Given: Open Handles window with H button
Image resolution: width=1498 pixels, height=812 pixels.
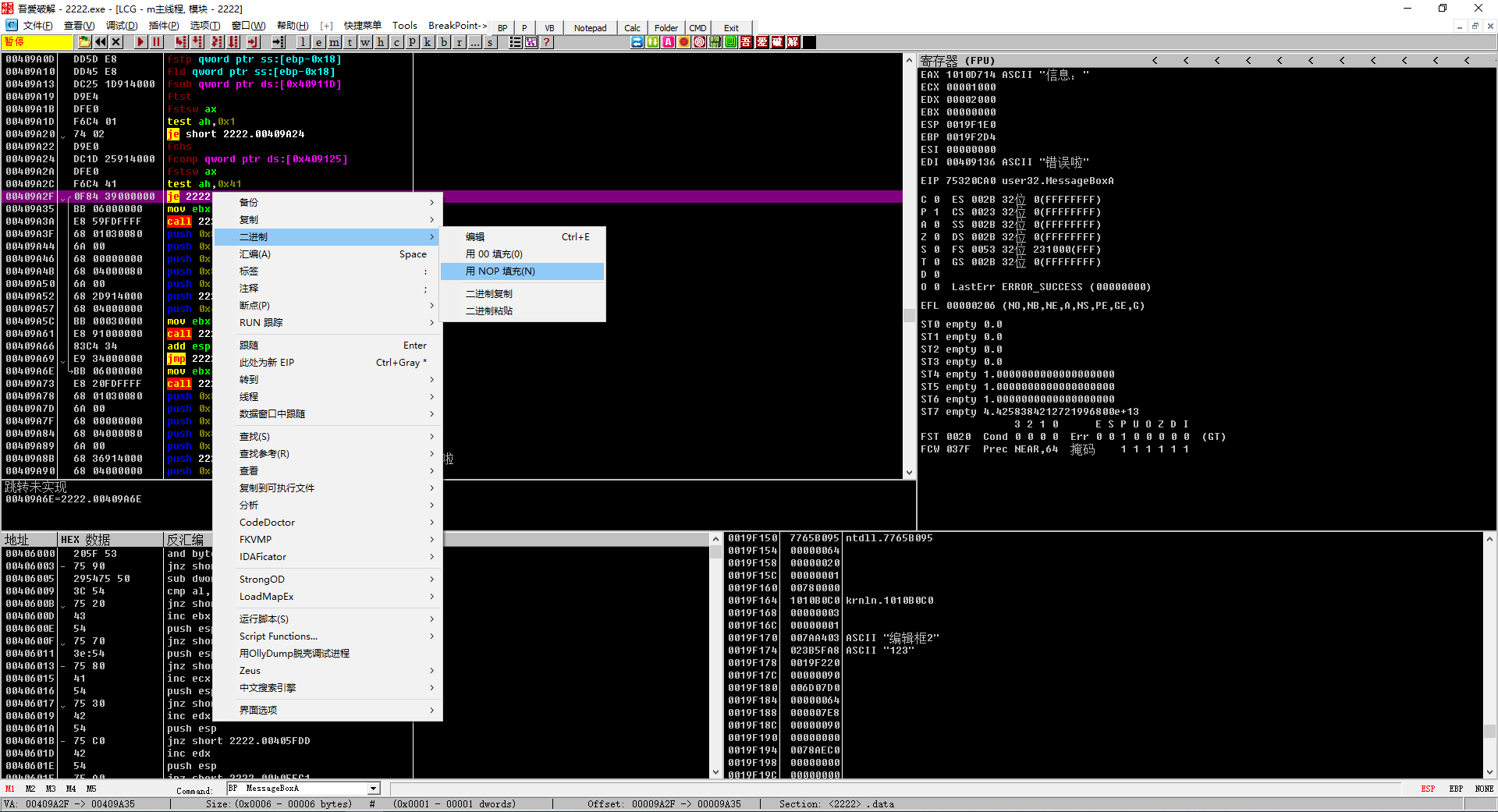Looking at the screenshot, I should point(381,42).
